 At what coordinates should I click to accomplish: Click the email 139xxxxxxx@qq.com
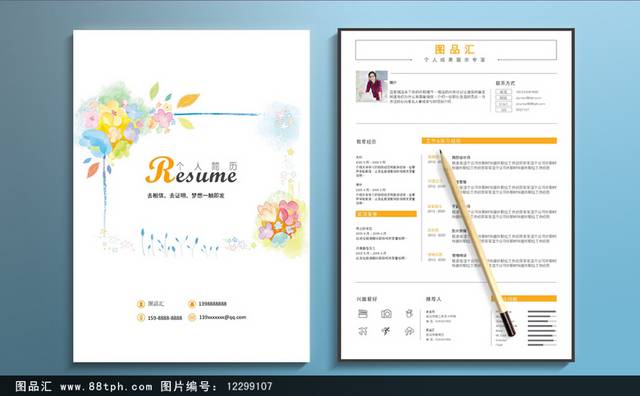pyautogui.click(x=222, y=317)
